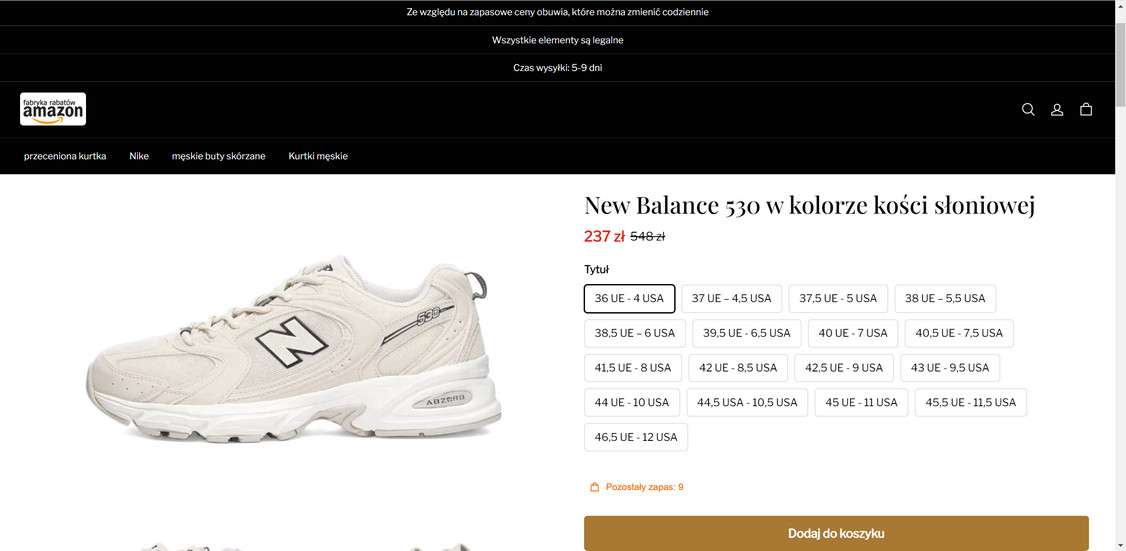Select size 36 UE - 4 USA
The width and height of the screenshot is (1126, 551).
point(629,298)
